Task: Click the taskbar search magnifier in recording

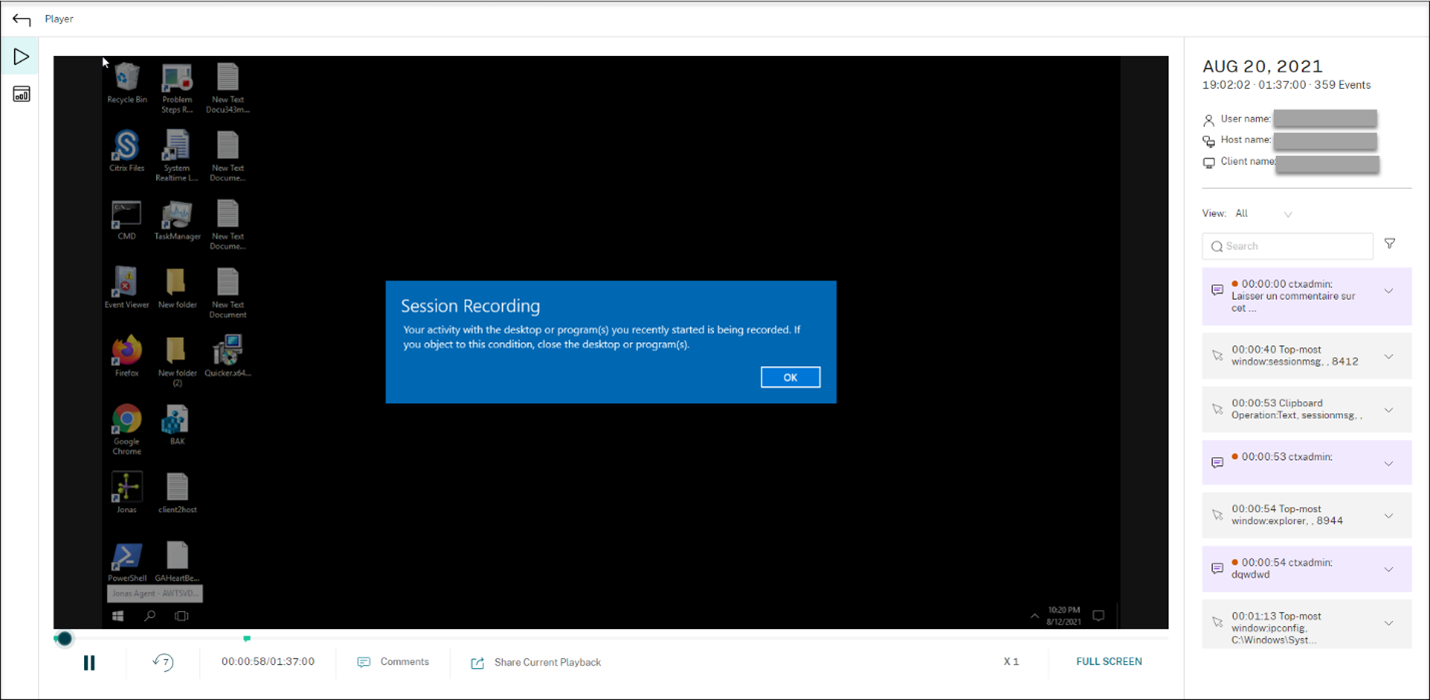Action: (150, 616)
